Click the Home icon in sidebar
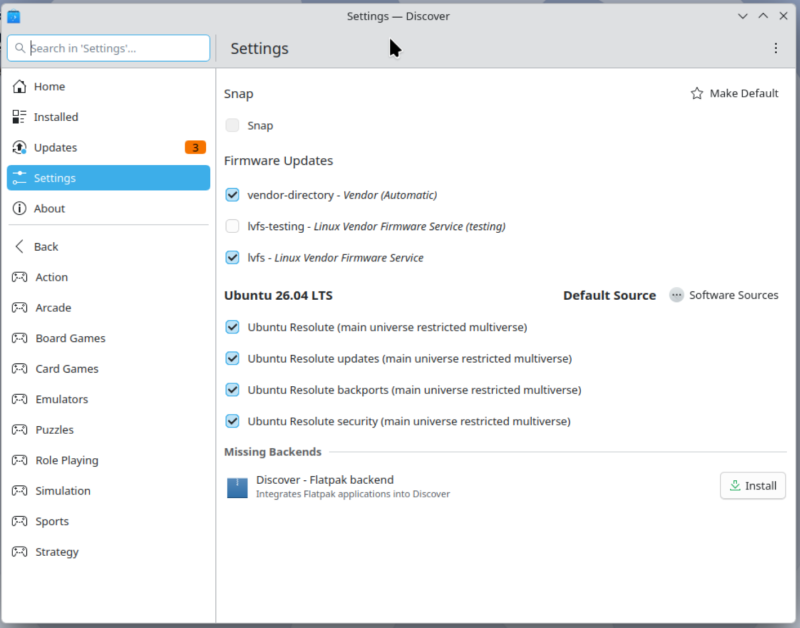This screenshot has width=800, height=628. coord(19,87)
